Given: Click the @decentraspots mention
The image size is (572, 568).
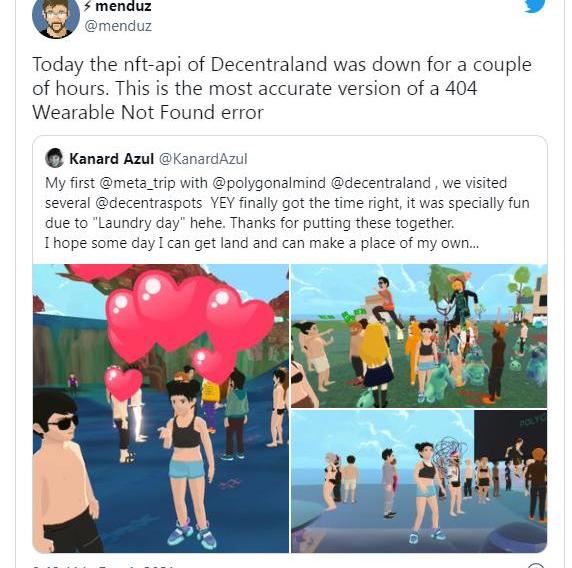Looking at the screenshot, I should (x=149, y=203).
